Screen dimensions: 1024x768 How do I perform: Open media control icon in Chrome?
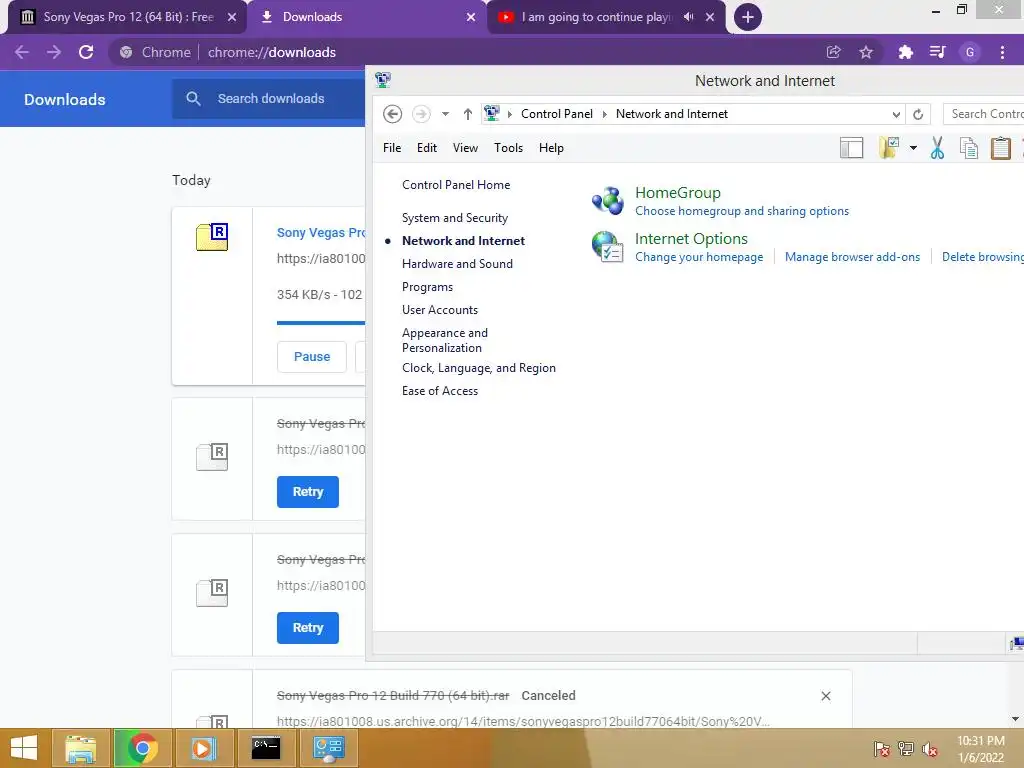coord(938,52)
